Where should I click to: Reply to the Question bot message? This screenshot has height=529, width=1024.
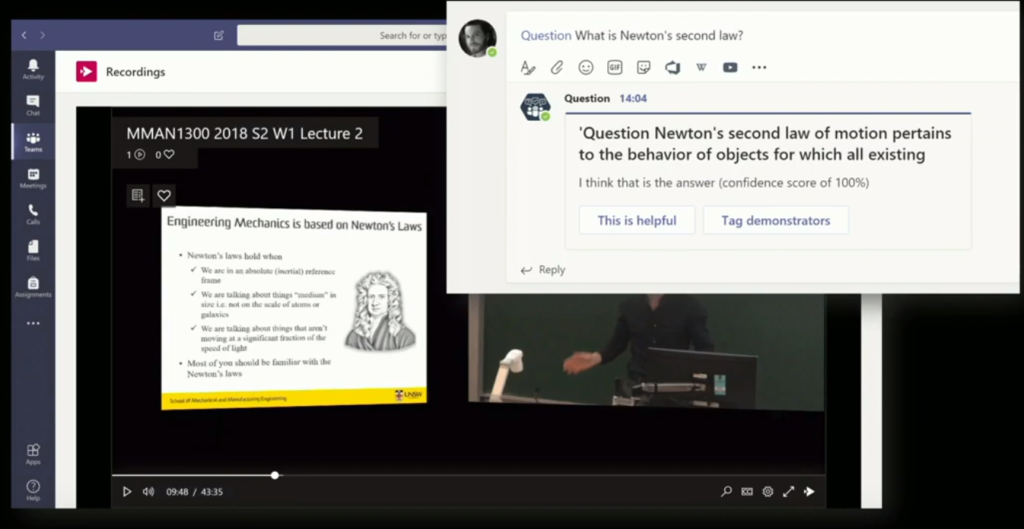[x=543, y=270]
